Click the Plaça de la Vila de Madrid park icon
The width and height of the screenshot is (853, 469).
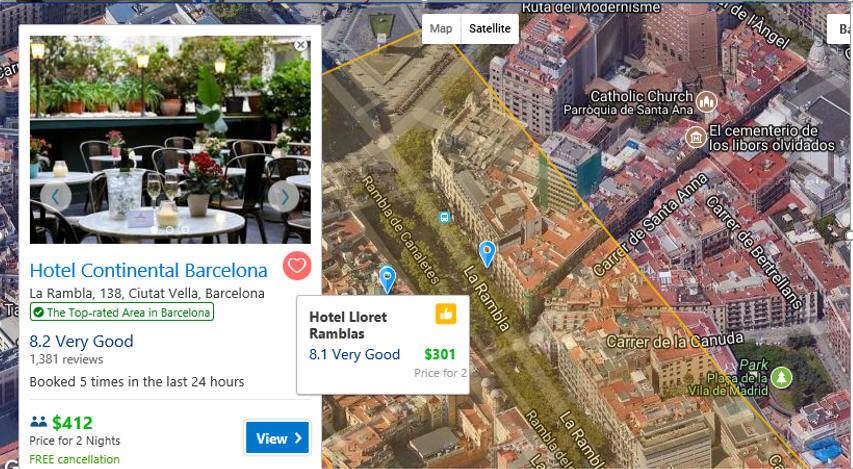coord(781,377)
